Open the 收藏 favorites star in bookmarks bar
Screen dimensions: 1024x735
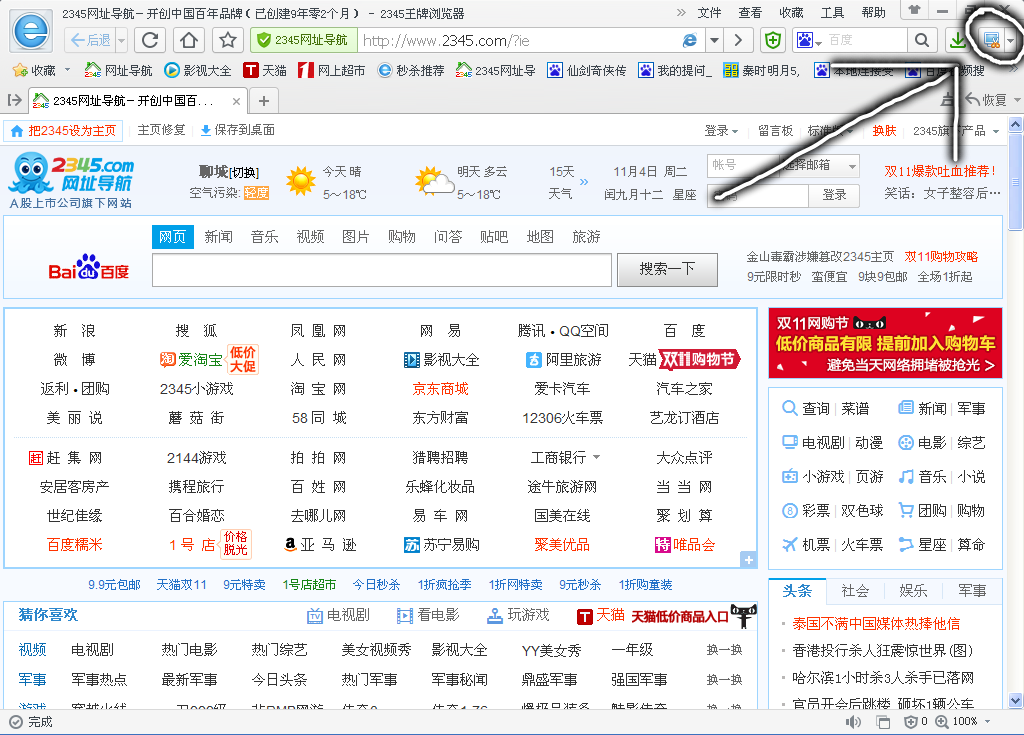coord(35,70)
